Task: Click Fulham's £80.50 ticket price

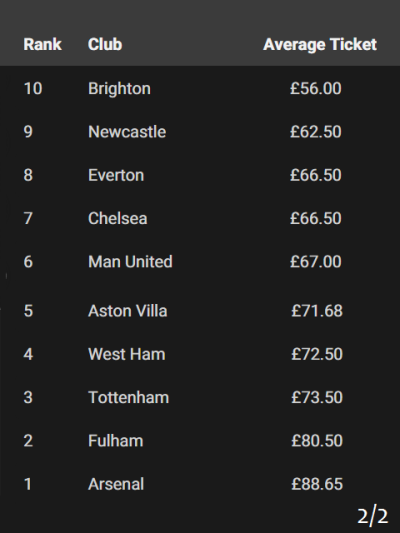Action: tap(317, 441)
